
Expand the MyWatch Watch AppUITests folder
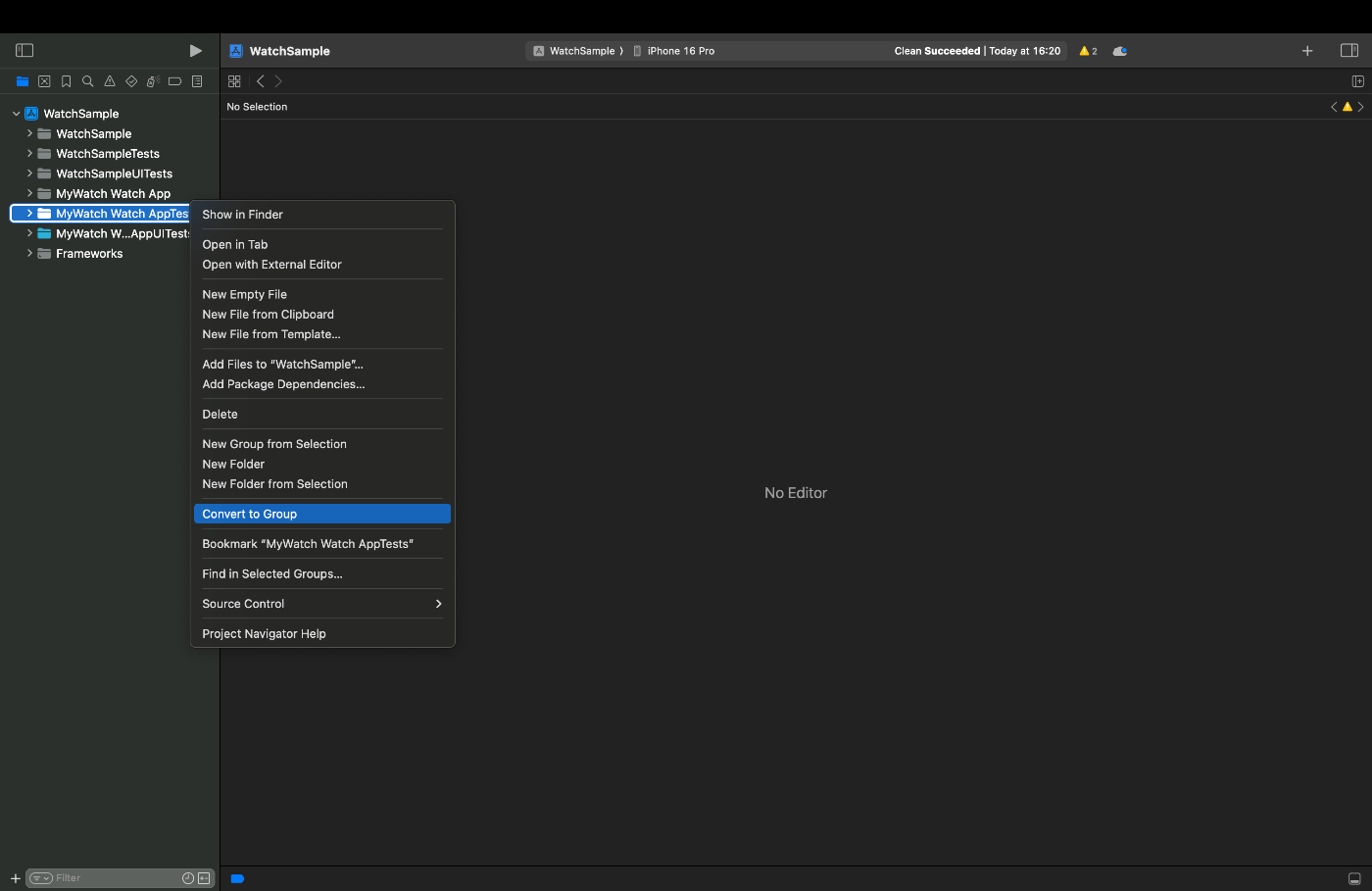coord(29,233)
